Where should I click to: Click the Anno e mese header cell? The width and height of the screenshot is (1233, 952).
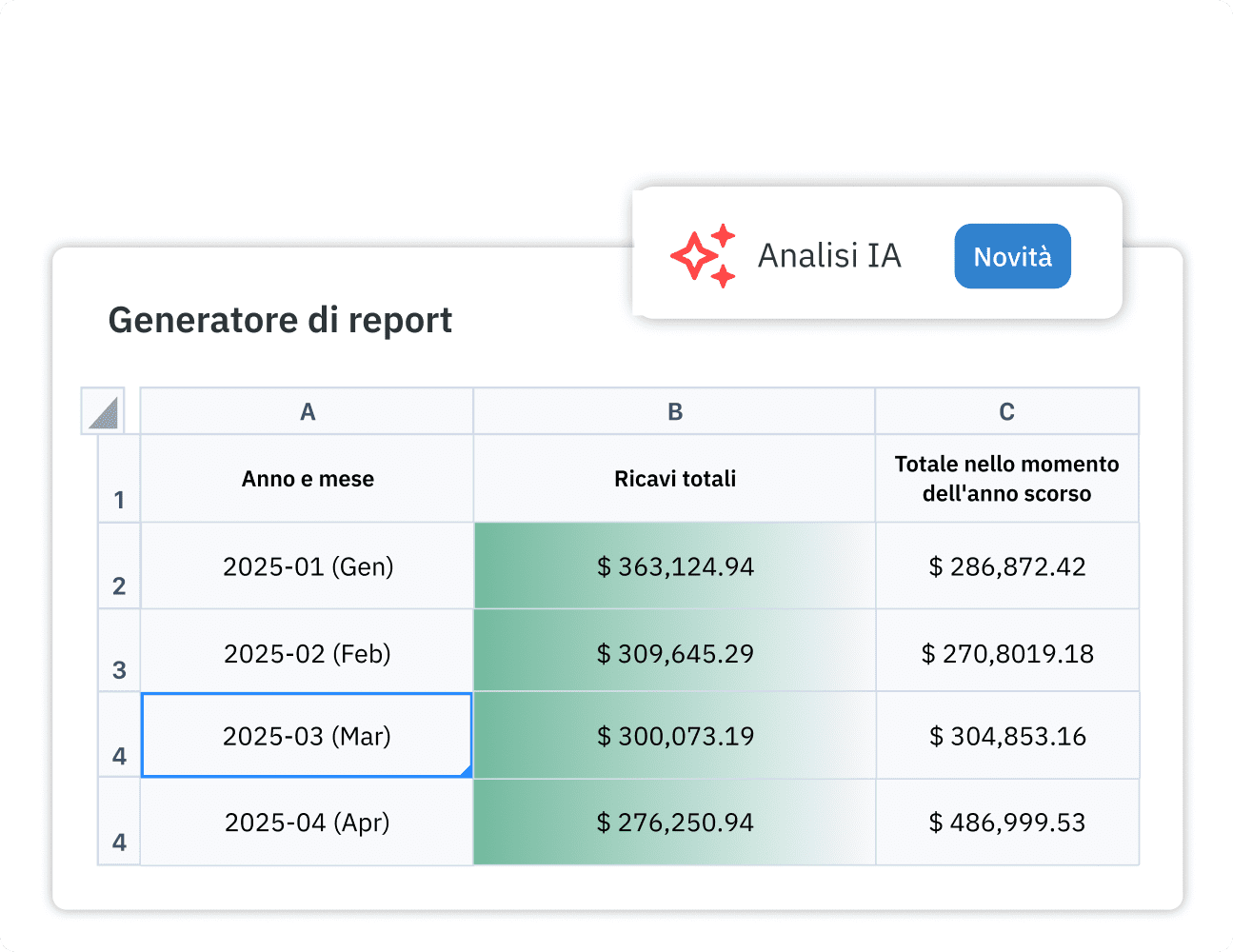point(307,479)
